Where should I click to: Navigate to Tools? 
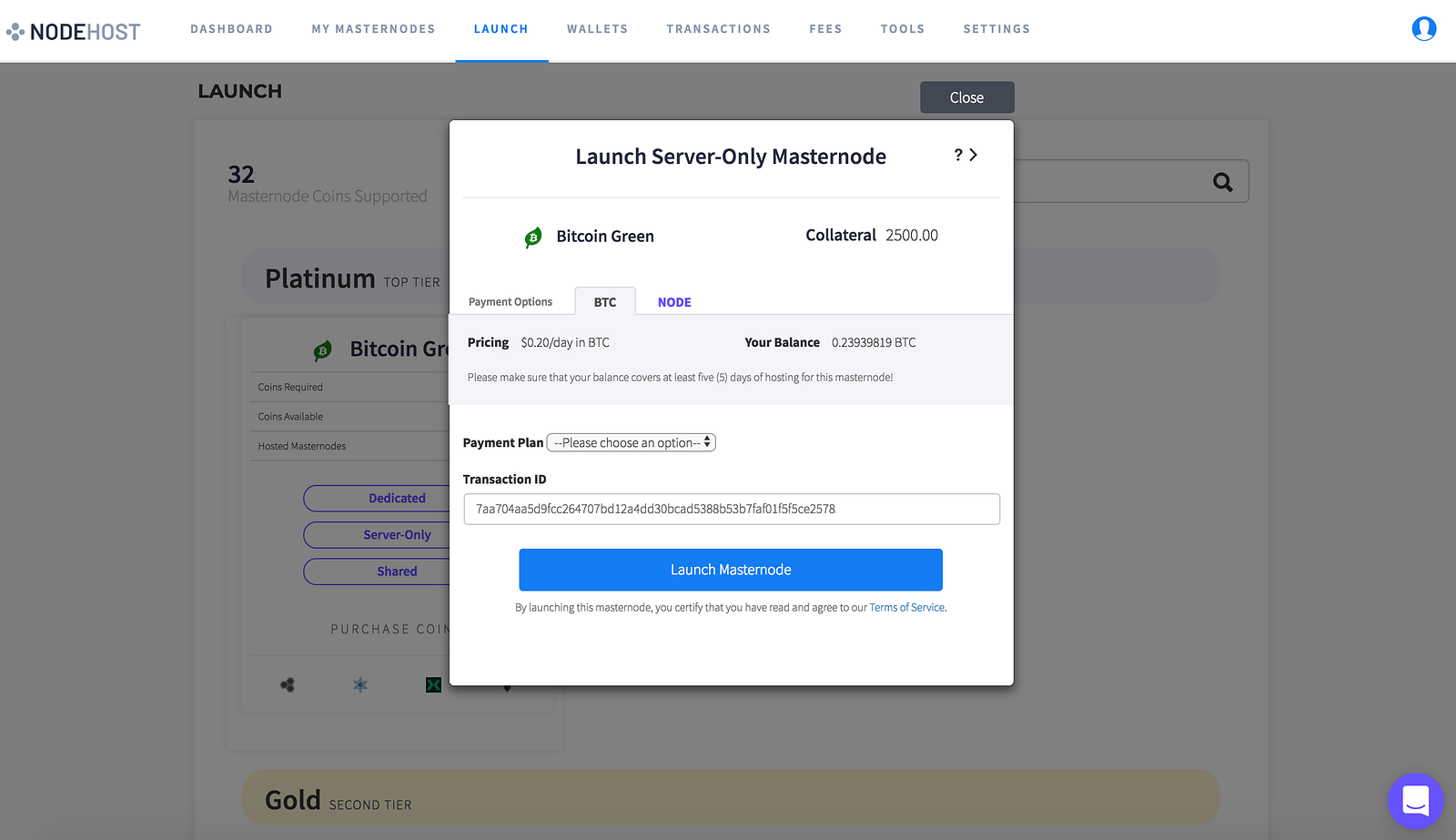[903, 29]
